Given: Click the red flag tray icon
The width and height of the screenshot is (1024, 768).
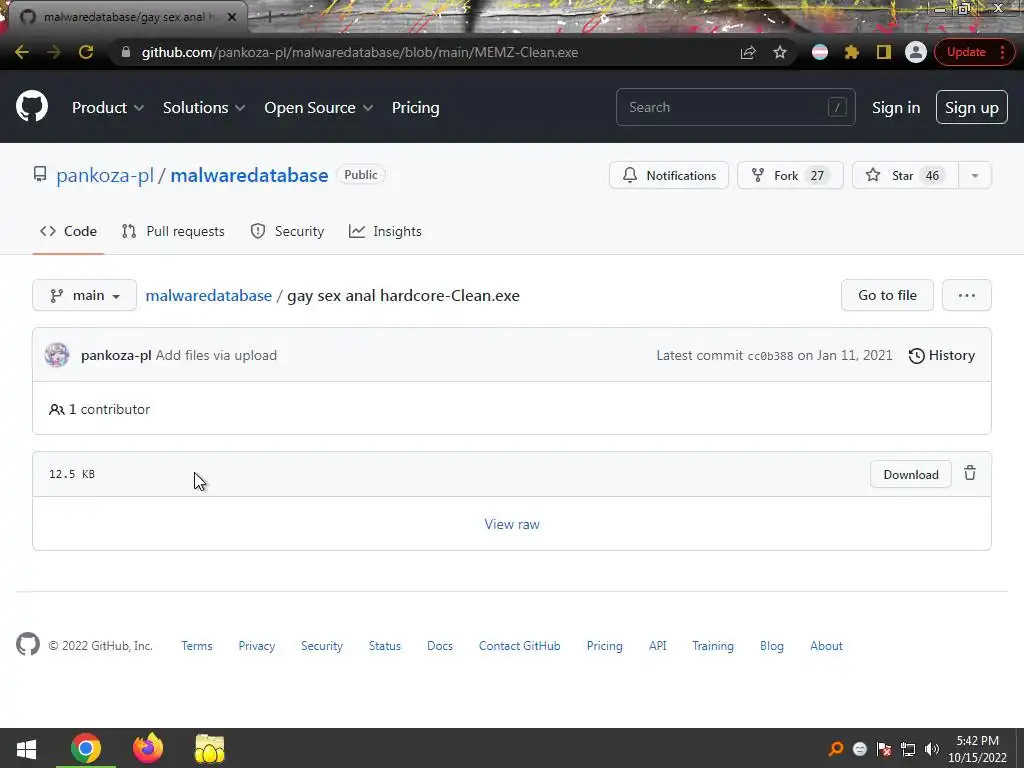Looking at the screenshot, I should pyautogui.click(x=884, y=749).
